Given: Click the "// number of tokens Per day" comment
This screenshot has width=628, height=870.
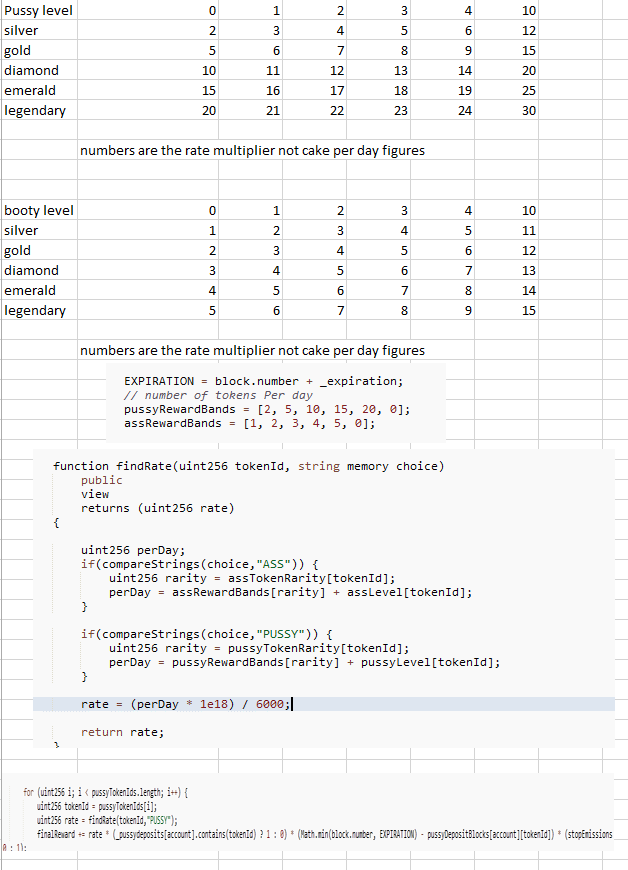Looking at the screenshot, I should [218, 395].
